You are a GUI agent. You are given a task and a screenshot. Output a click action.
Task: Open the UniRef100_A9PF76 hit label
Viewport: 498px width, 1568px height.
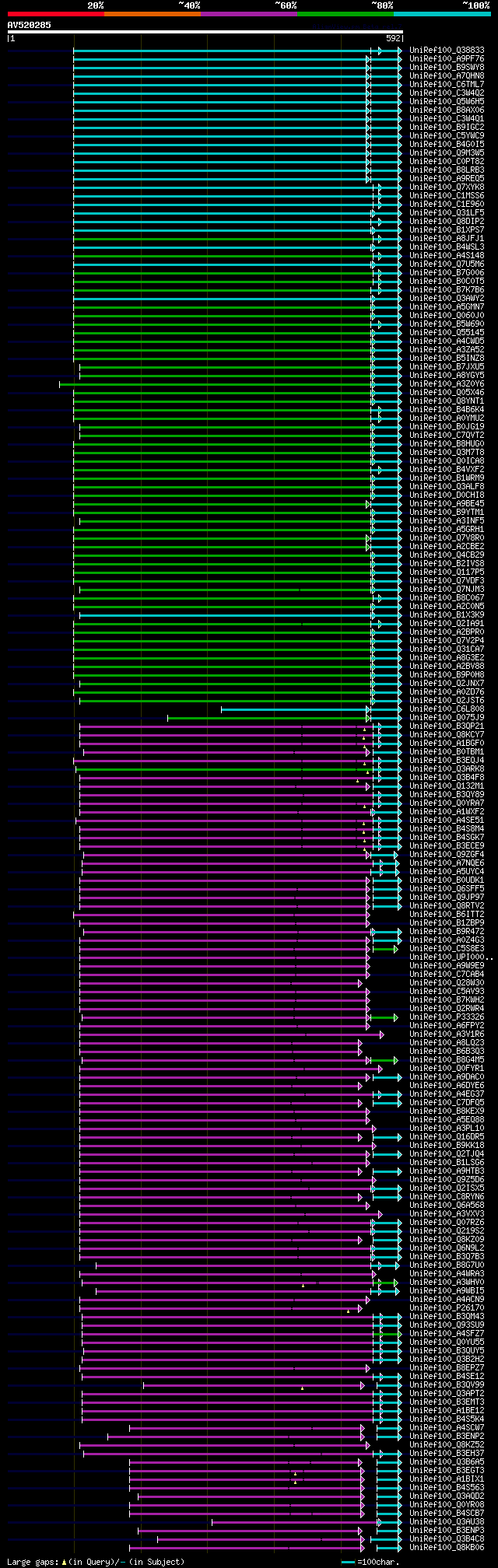pos(447,59)
